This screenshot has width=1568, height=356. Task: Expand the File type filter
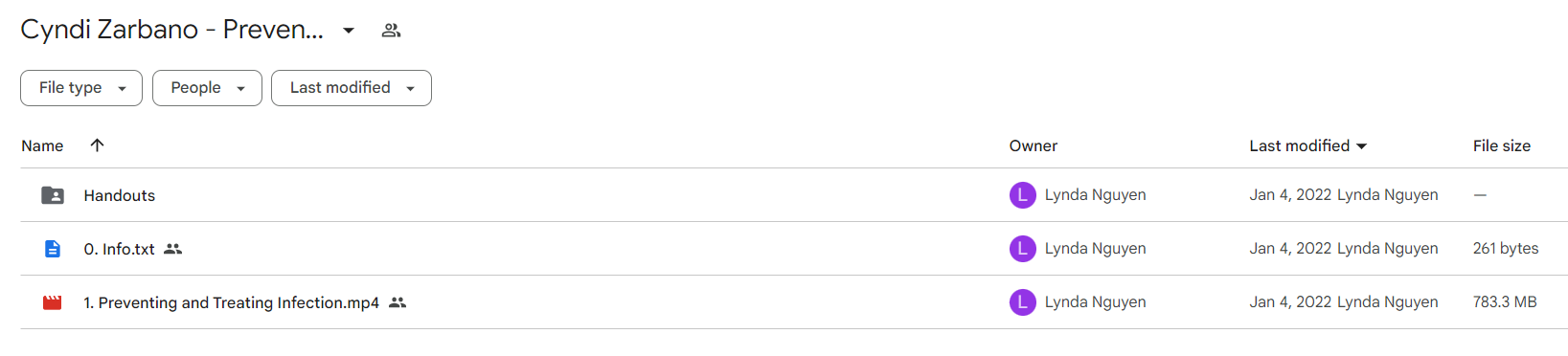pos(81,88)
